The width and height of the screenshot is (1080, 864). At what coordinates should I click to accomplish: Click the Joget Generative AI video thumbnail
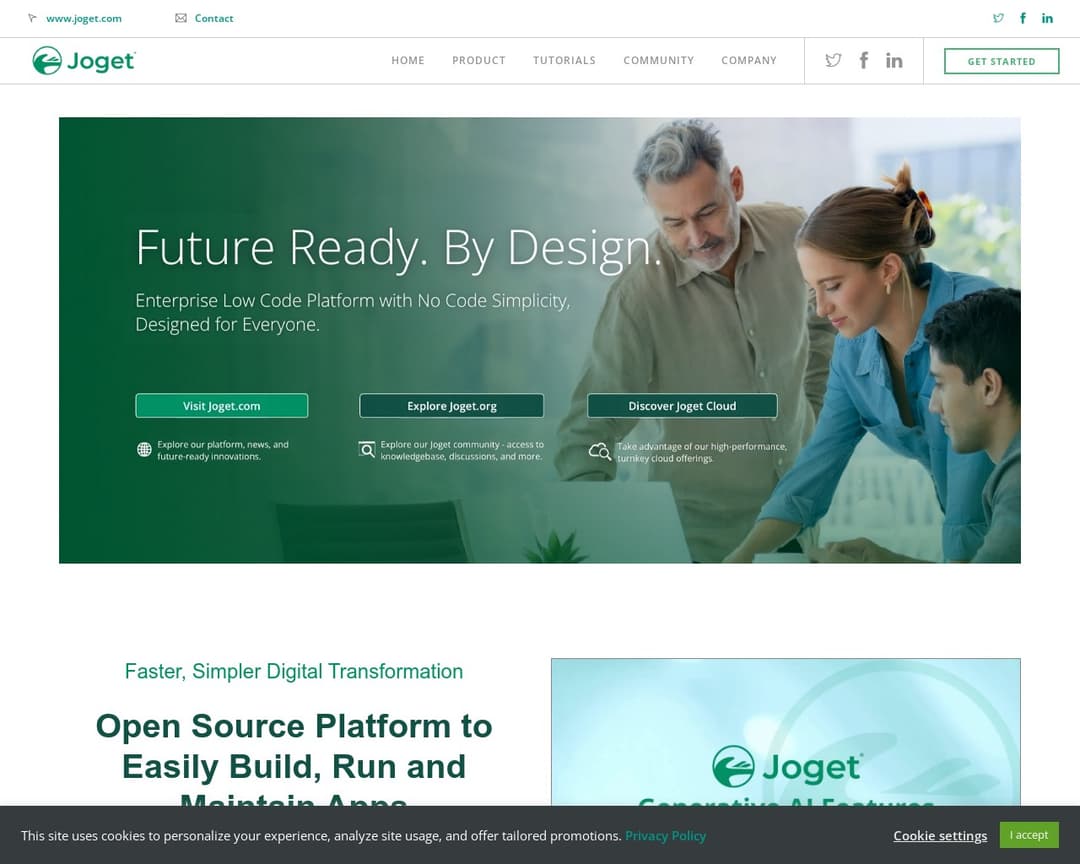pyautogui.click(x=786, y=732)
